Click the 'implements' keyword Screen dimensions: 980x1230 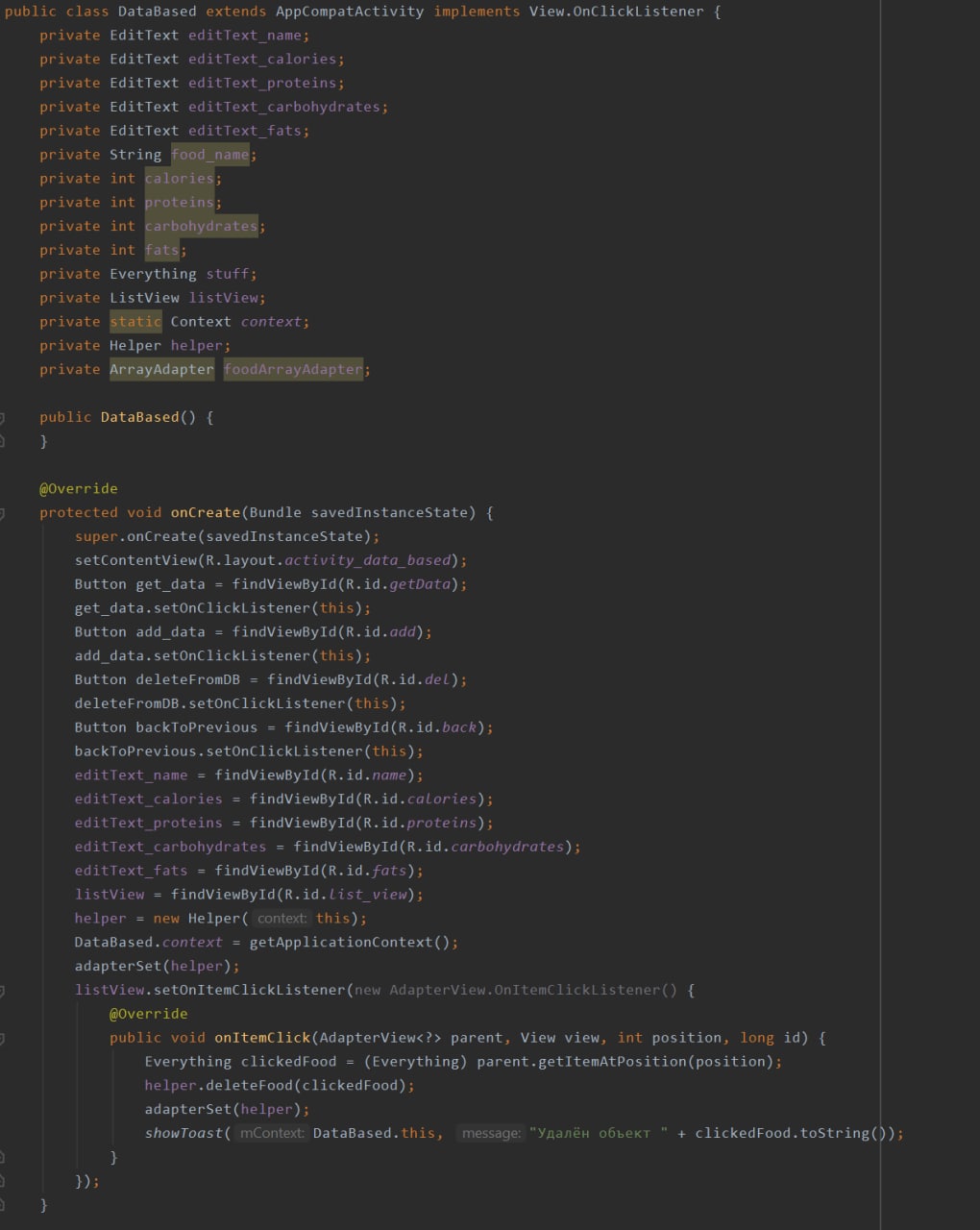click(477, 12)
